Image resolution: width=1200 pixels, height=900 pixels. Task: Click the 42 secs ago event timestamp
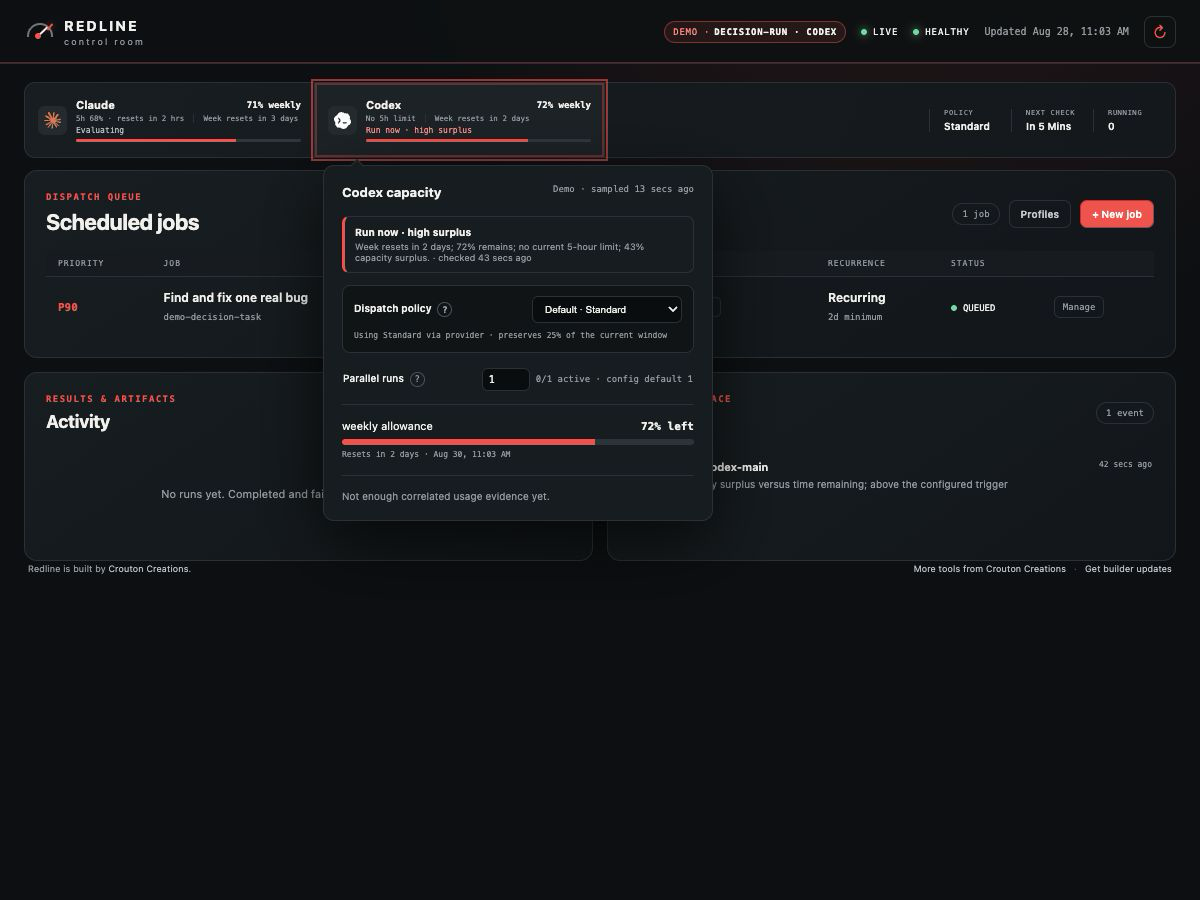[1125, 464]
